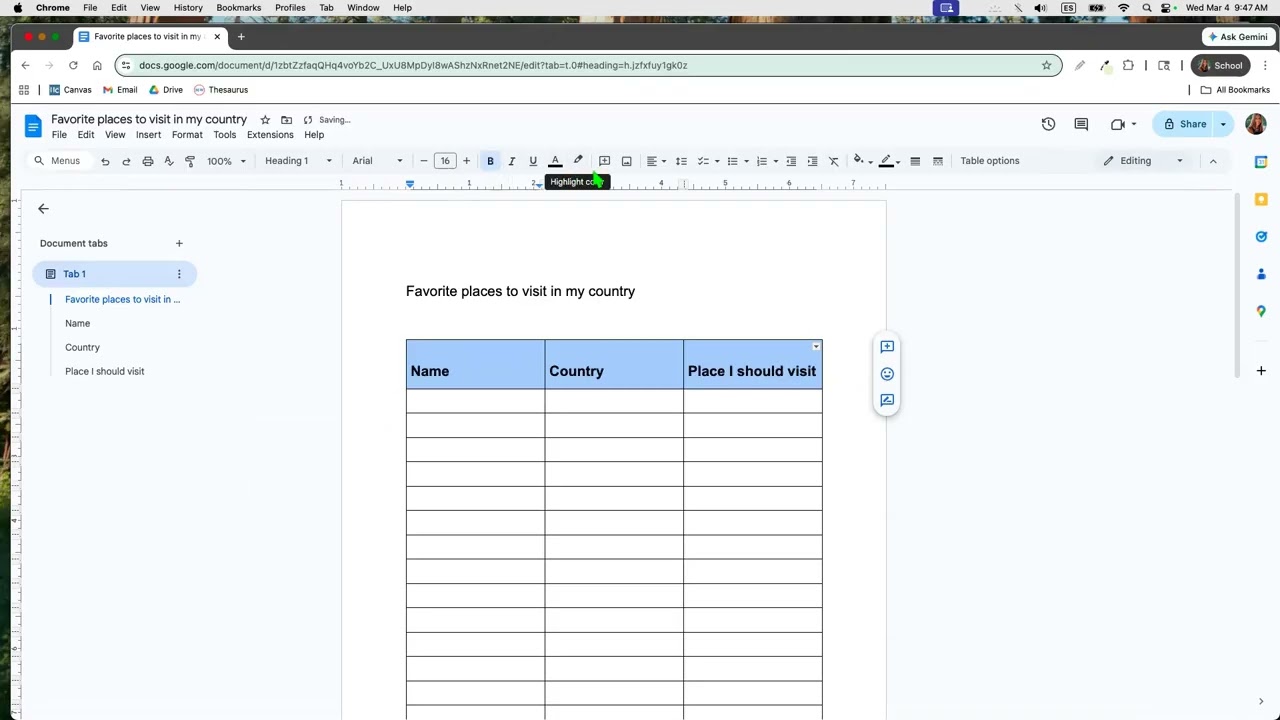1280x720 pixels.
Task: Open the Heading 1 paragraph style dropdown
Action: tap(298, 161)
